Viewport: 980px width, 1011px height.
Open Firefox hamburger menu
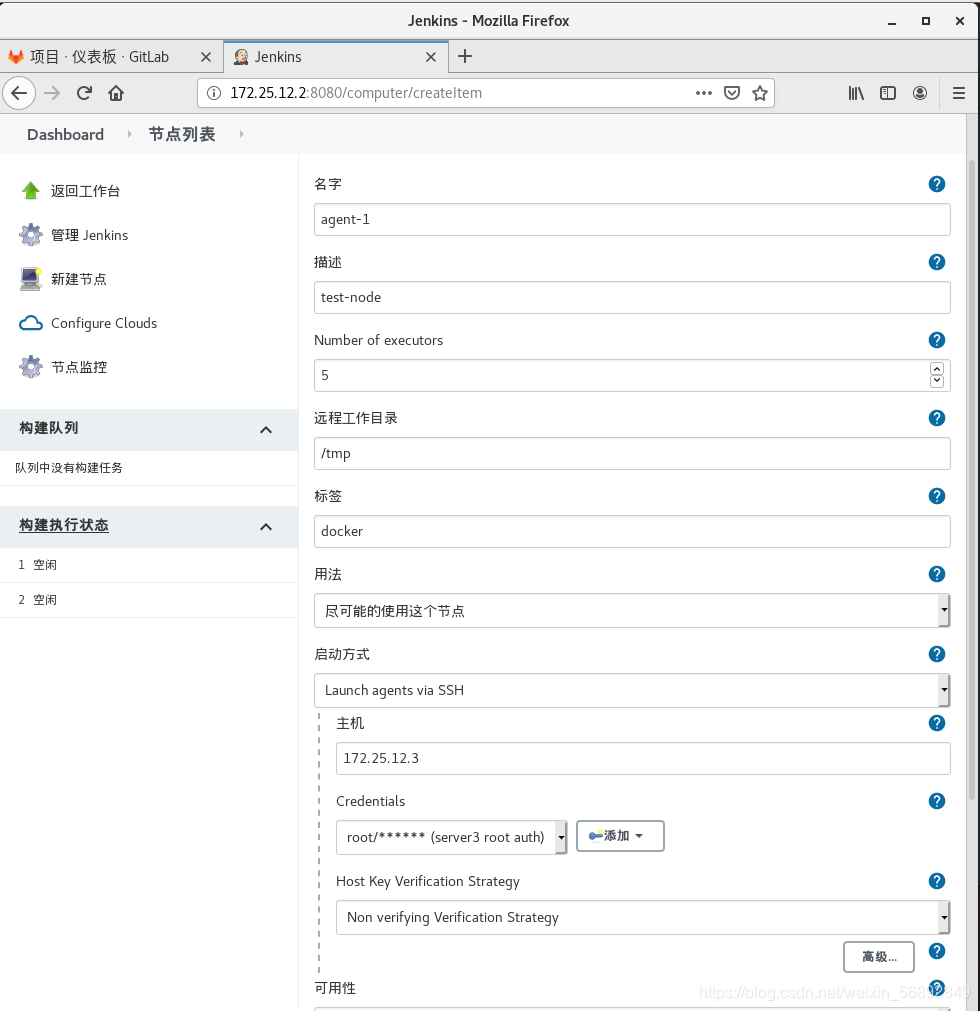(959, 93)
